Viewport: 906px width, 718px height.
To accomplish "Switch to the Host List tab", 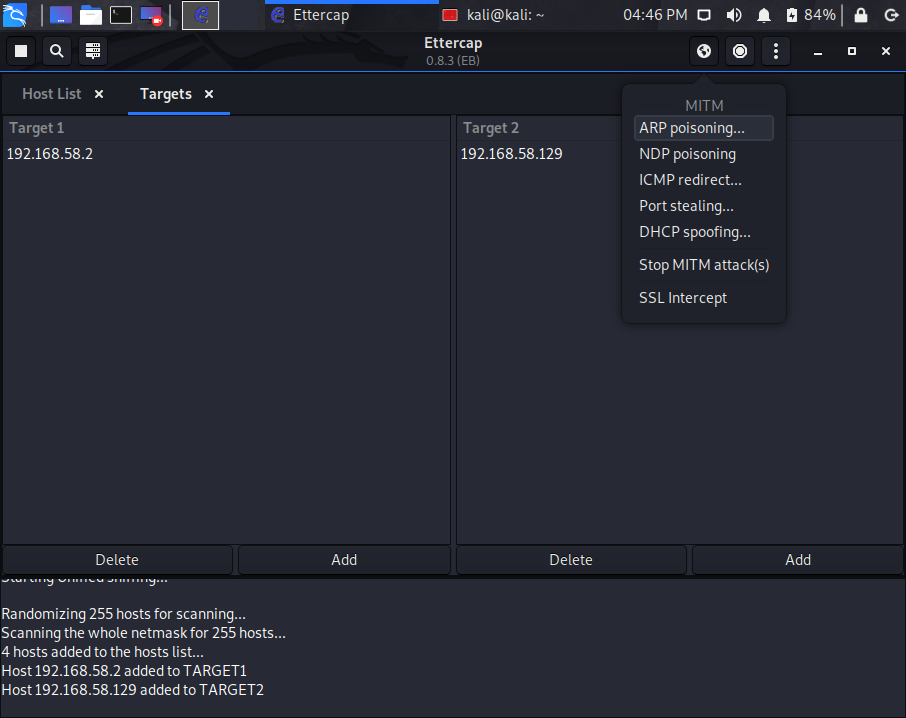I will (x=51, y=94).
